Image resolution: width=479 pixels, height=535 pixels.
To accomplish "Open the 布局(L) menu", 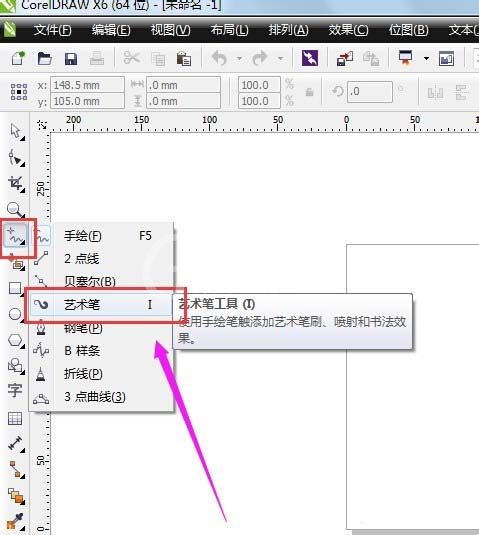I will click(x=229, y=30).
